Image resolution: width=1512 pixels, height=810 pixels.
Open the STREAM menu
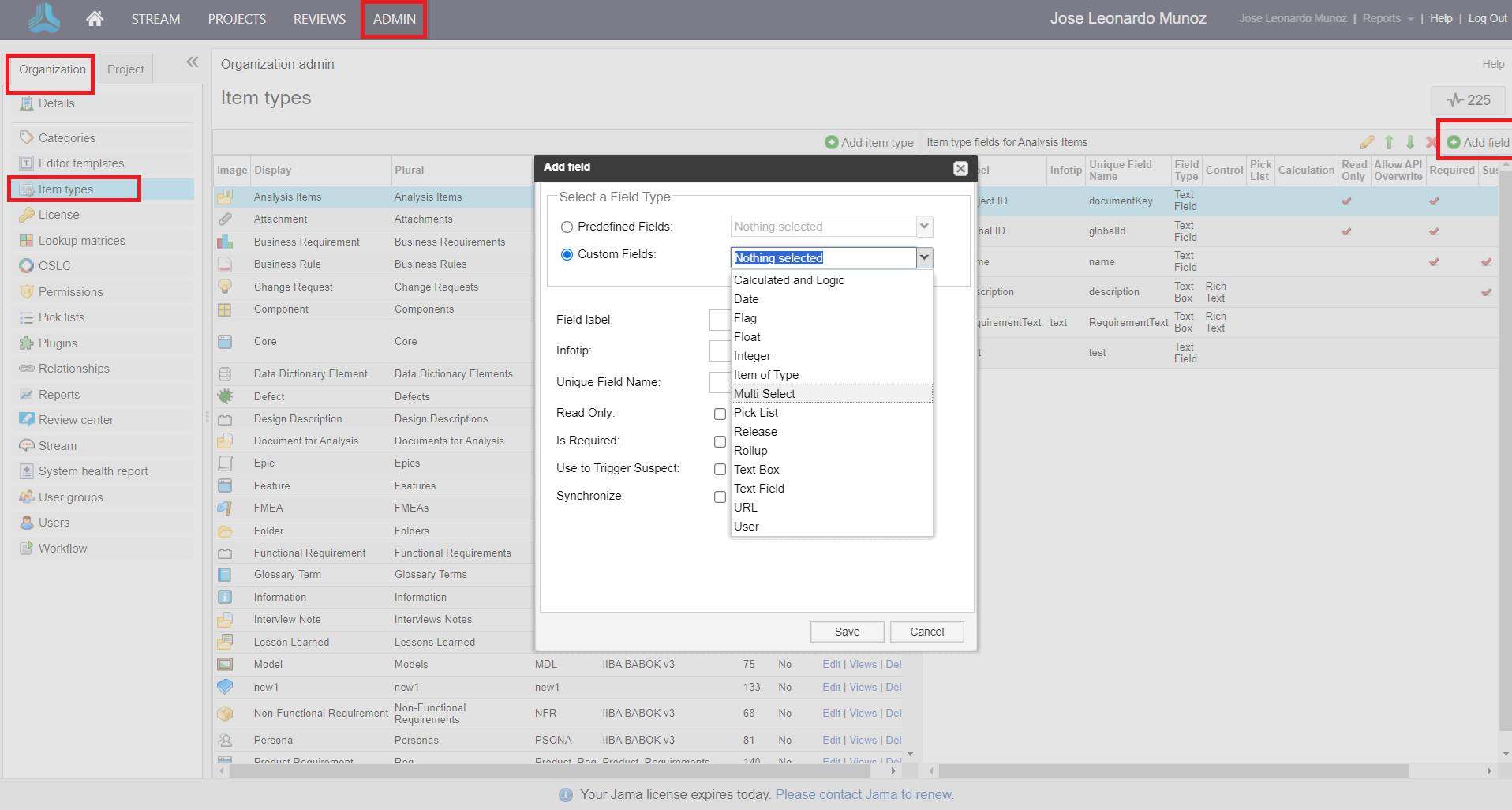point(155,19)
